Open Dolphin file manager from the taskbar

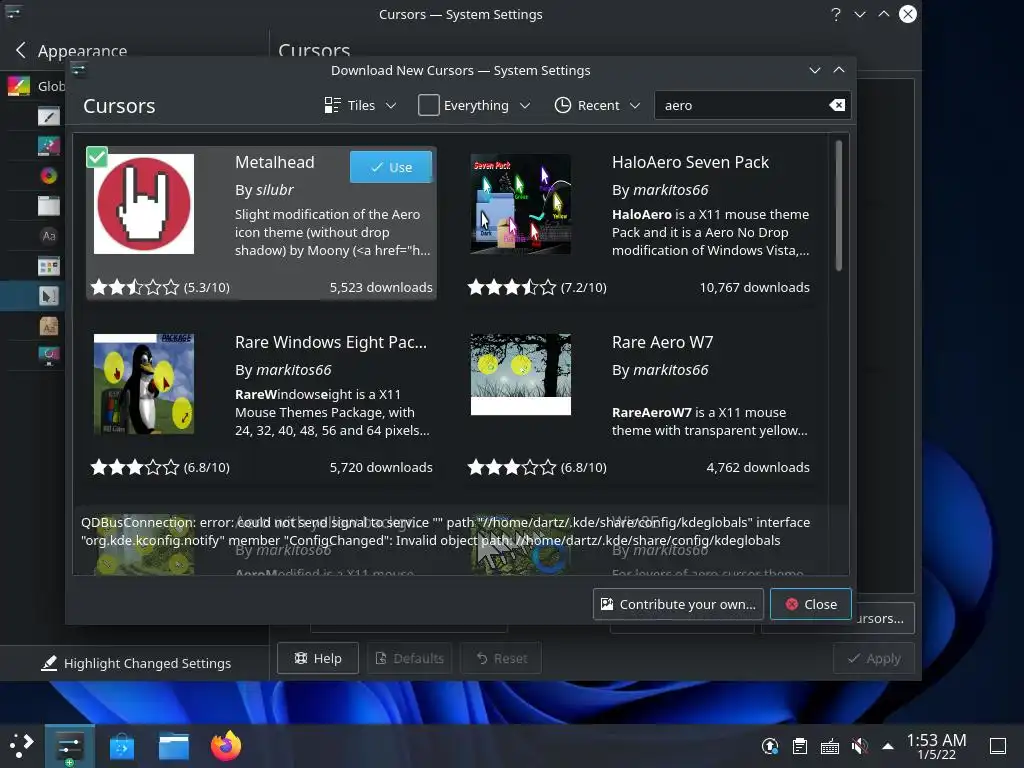click(174, 746)
